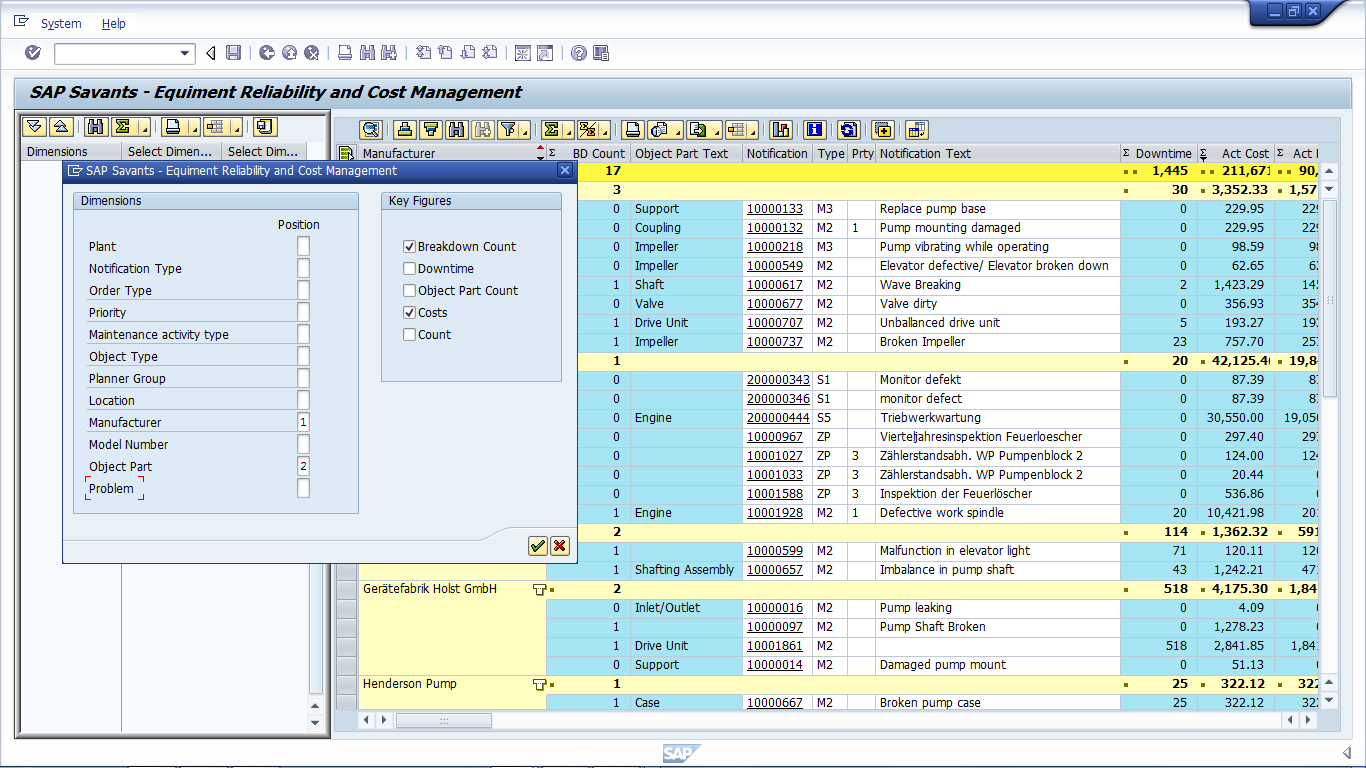Enable the Object Part Count checkbox
The width and height of the screenshot is (1366, 768).
coord(409,290)
